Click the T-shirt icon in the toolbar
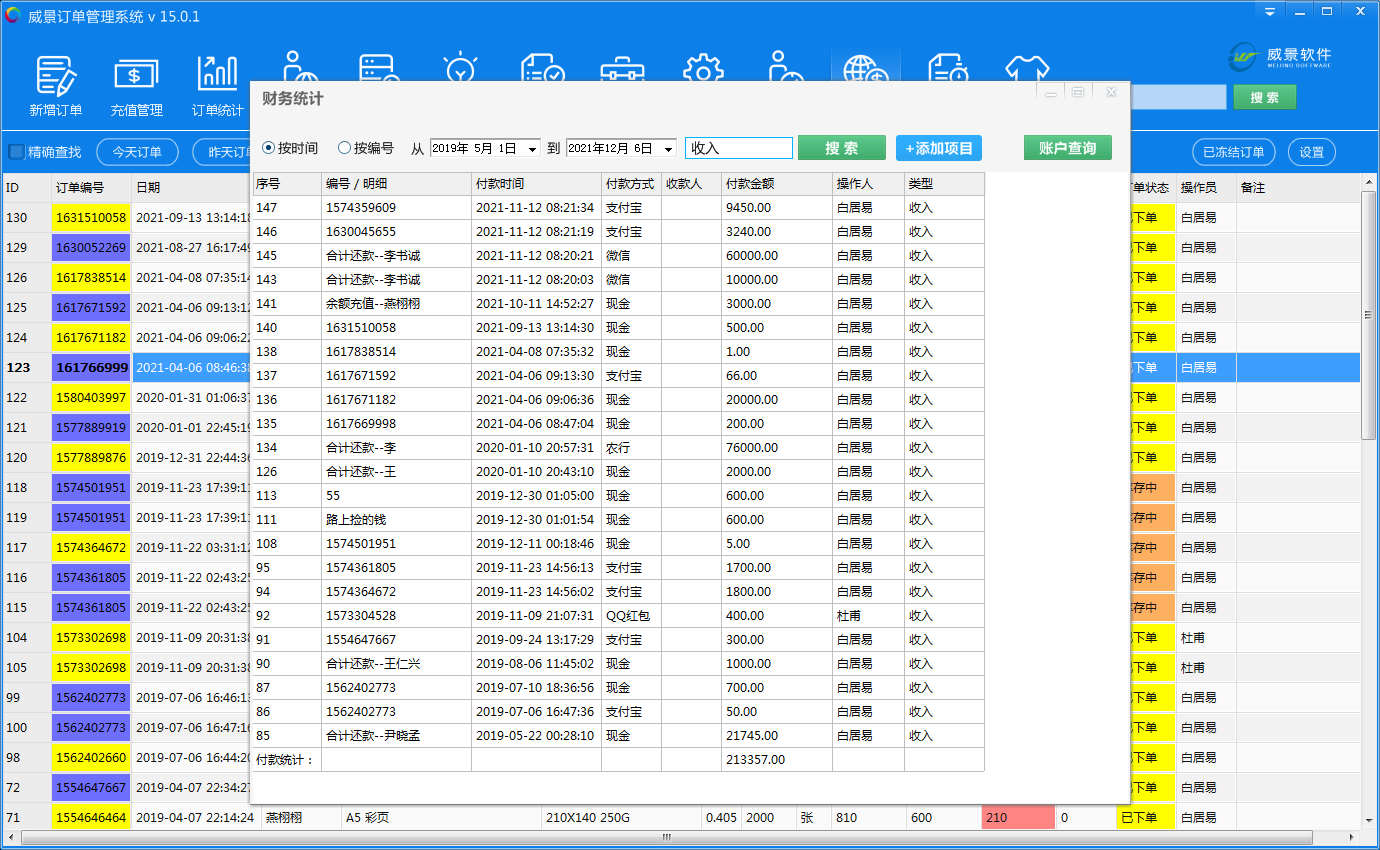1380x850 pixels. tap(1027, 70)
